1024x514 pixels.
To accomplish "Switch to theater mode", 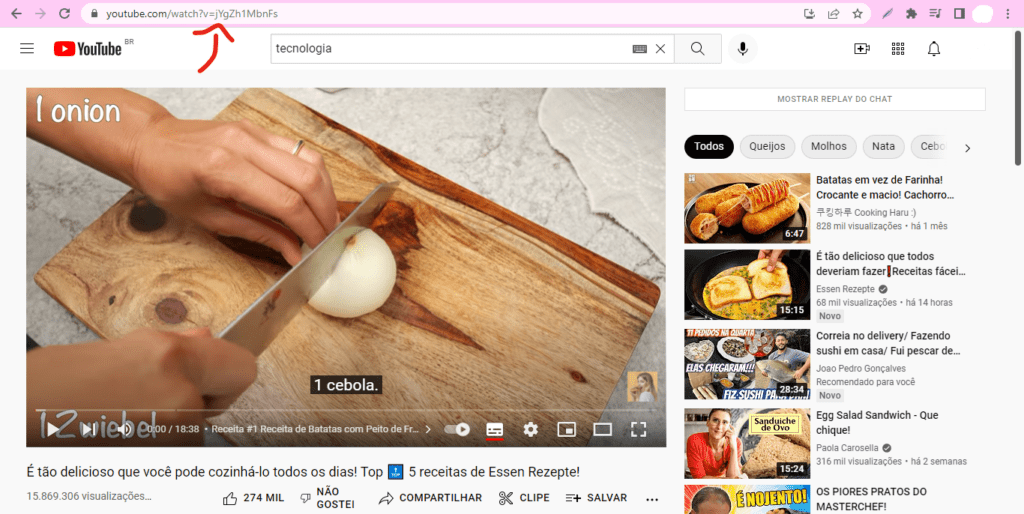I will 602,429.
